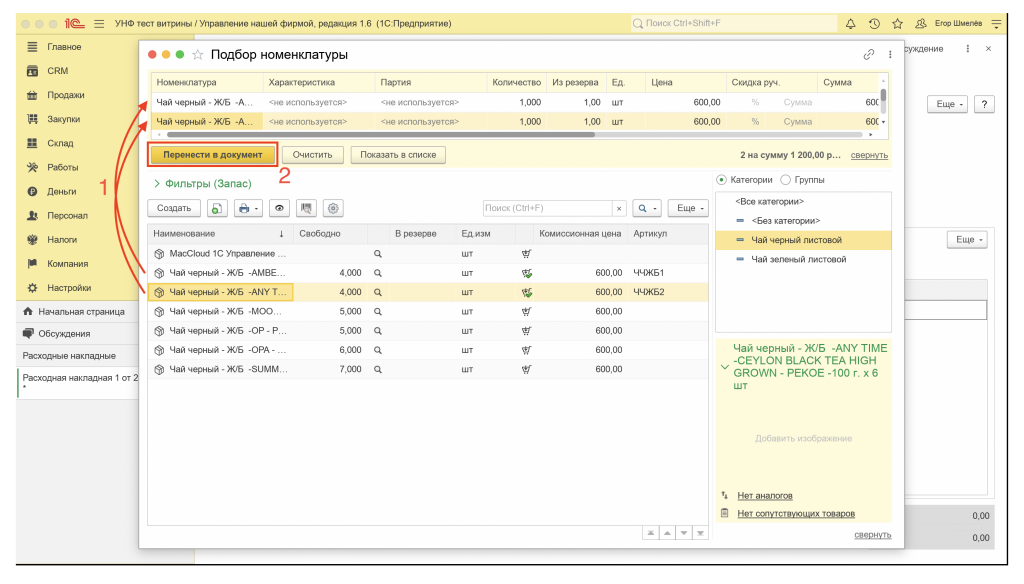
Task: Open the notifications bell icon
Action: pos(850,24)
